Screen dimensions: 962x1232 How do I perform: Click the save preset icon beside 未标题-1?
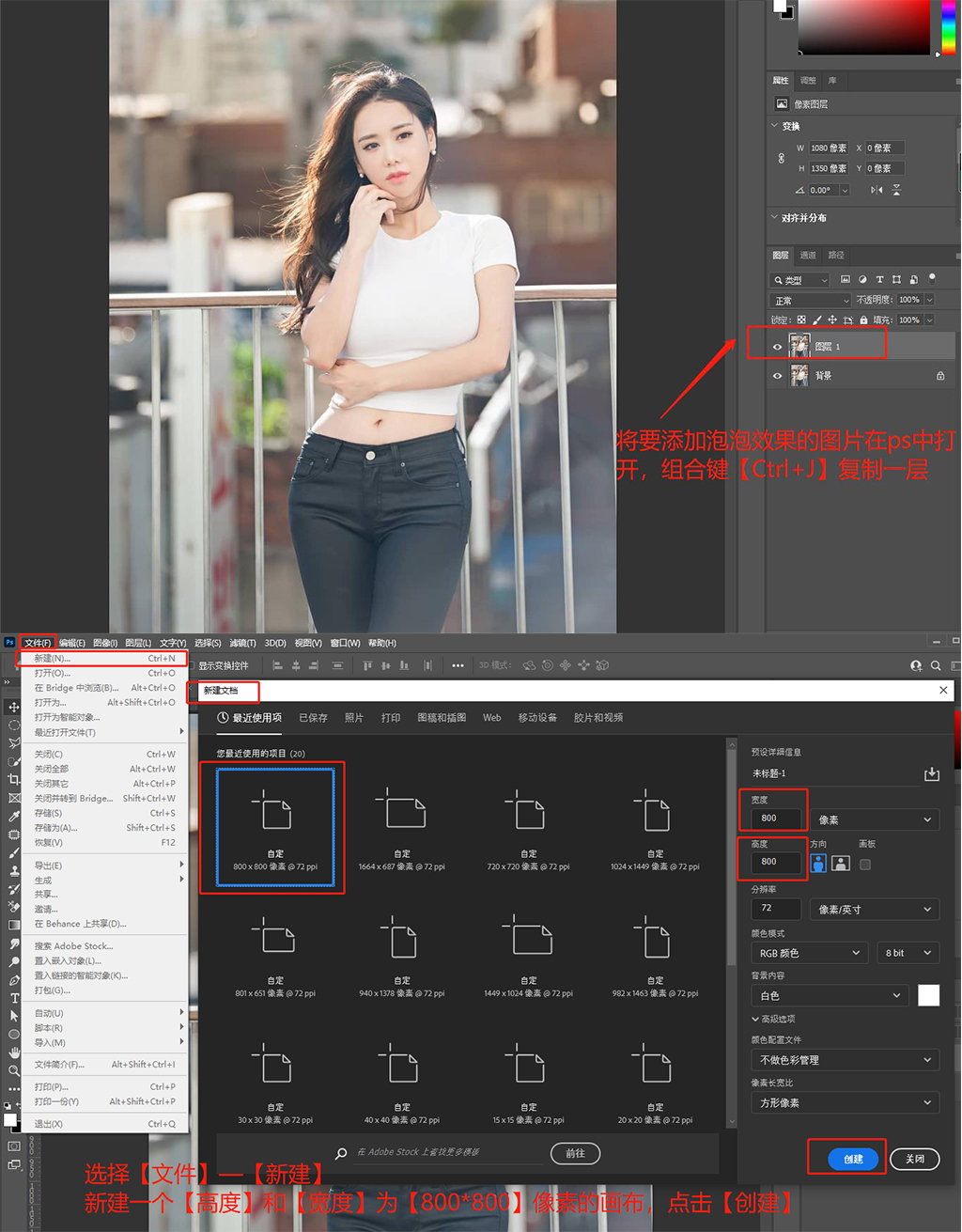(931, 773)
